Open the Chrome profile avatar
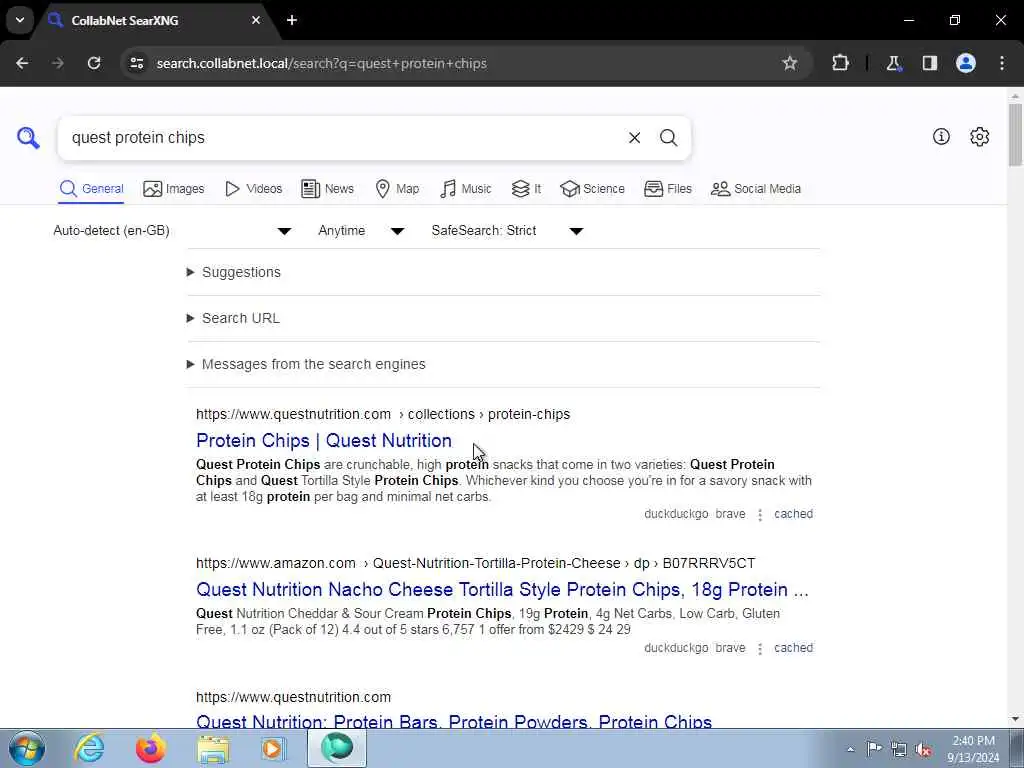The image size is (1024, 768). click(965, 63)
